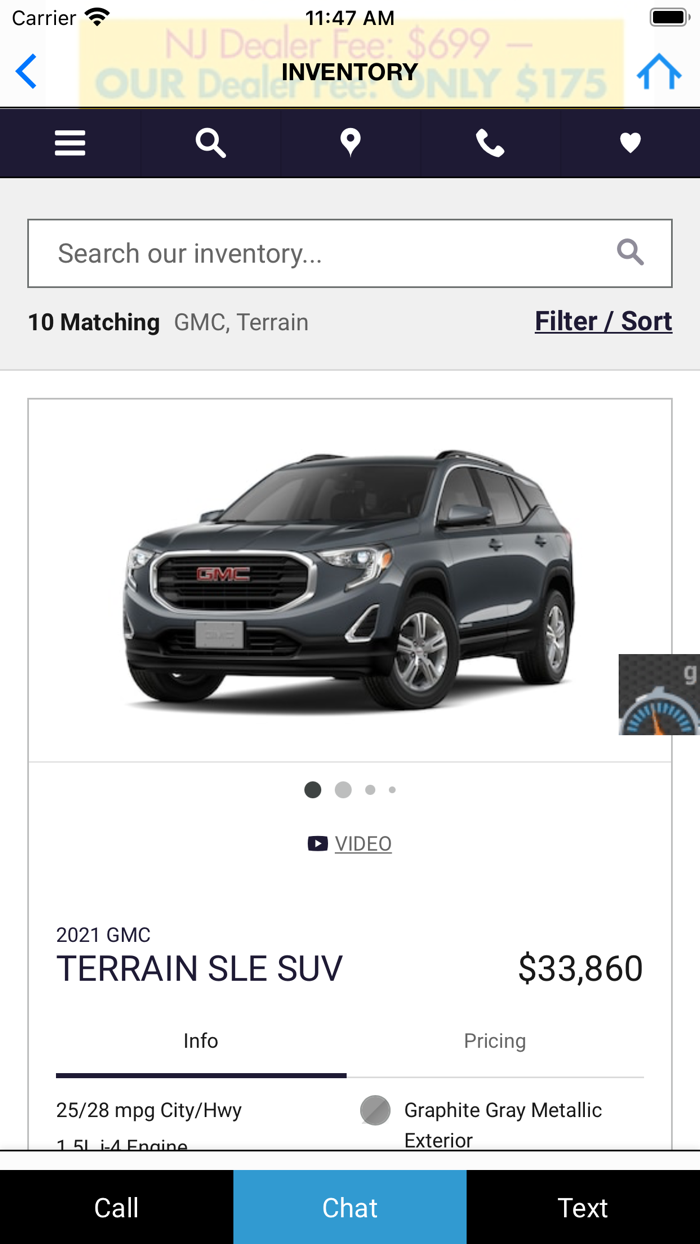Tap the Graphite Gray exterior color swatch

374,1110
